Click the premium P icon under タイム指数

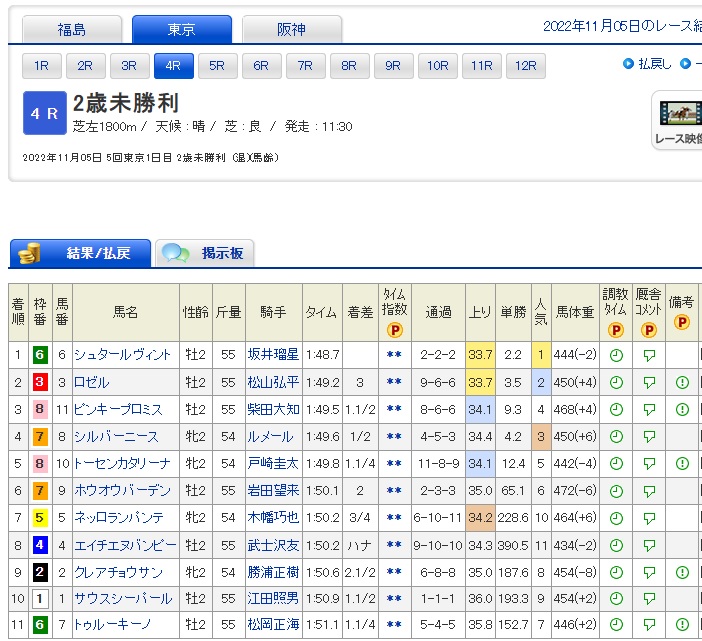(x=395, y=330)
